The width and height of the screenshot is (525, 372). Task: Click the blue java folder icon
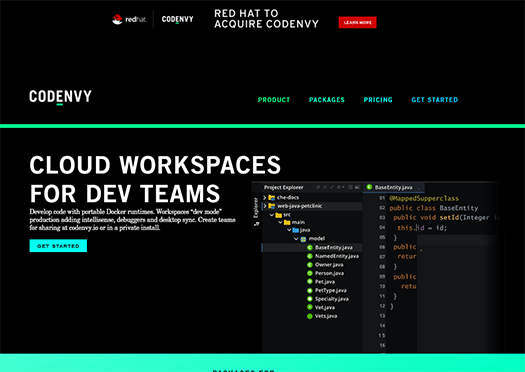(x=295, y=230)
